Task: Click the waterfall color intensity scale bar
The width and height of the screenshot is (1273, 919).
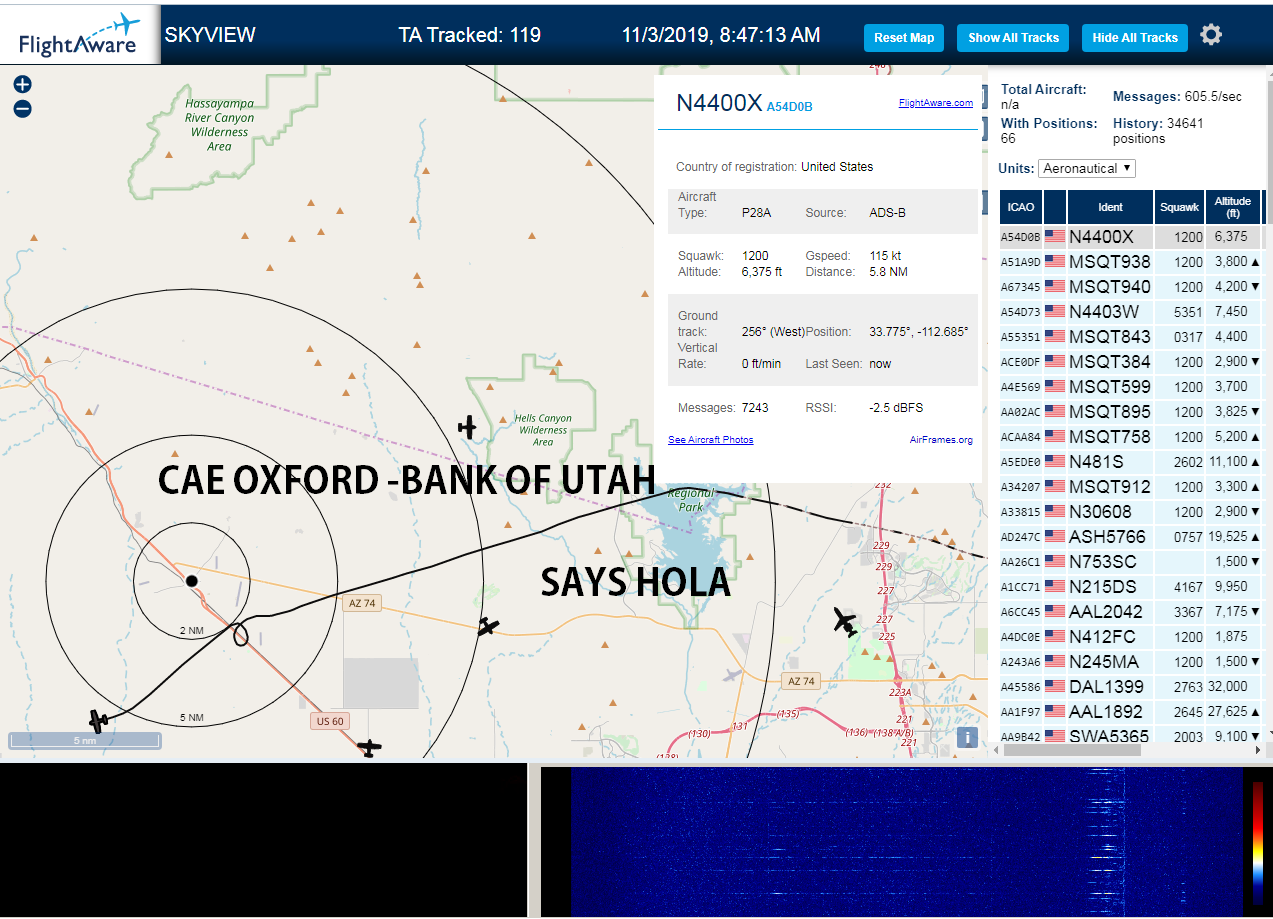Action: tap(1258, 844)
